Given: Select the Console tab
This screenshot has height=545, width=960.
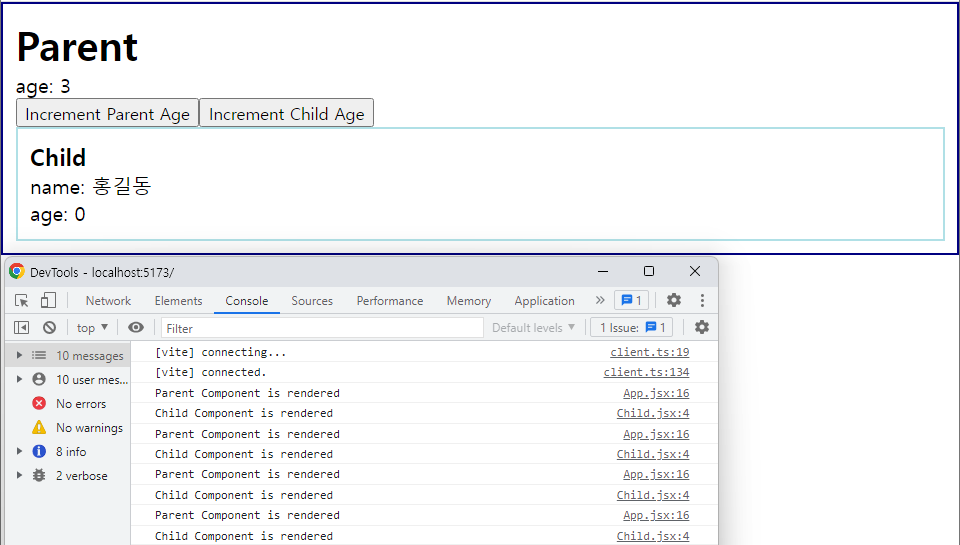Looking at the screenshot, I should pos(247,301).
